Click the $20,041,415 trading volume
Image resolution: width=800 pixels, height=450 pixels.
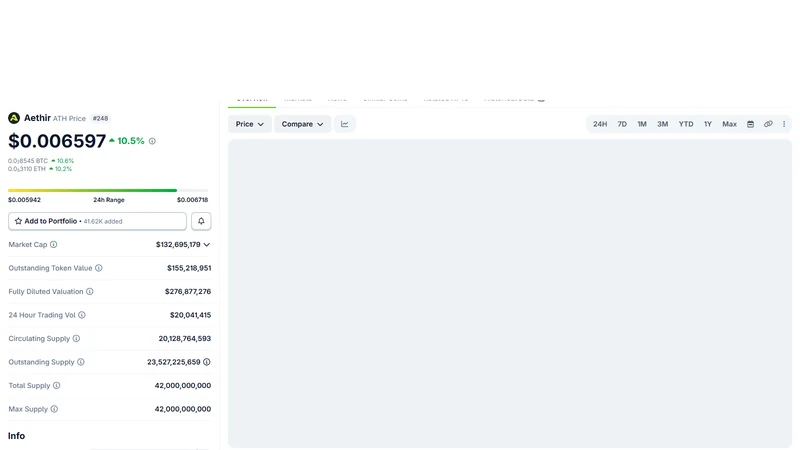pyautogui.click(x=190, y=315)
